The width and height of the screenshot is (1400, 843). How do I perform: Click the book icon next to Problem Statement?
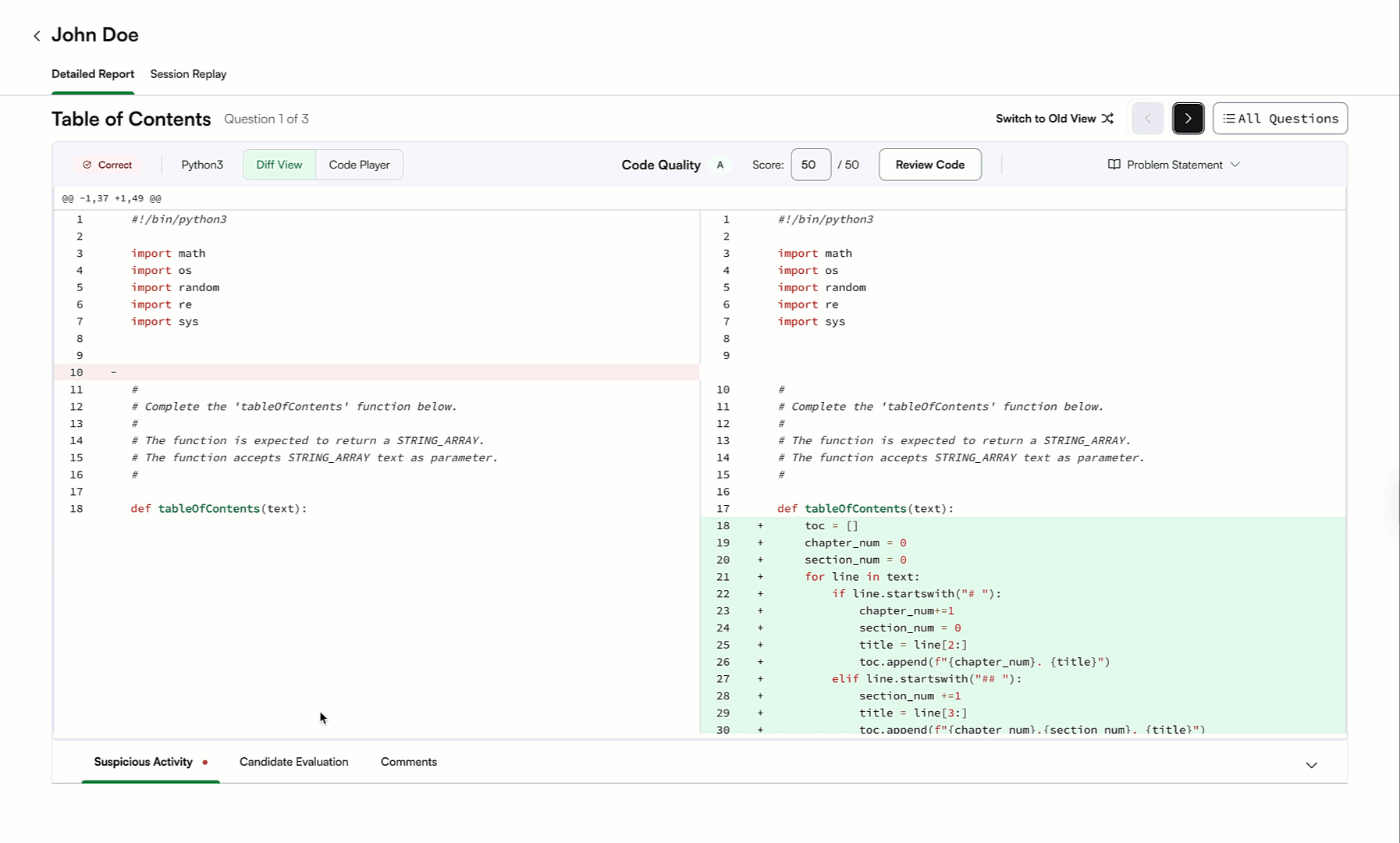[x=1114, y=164]
